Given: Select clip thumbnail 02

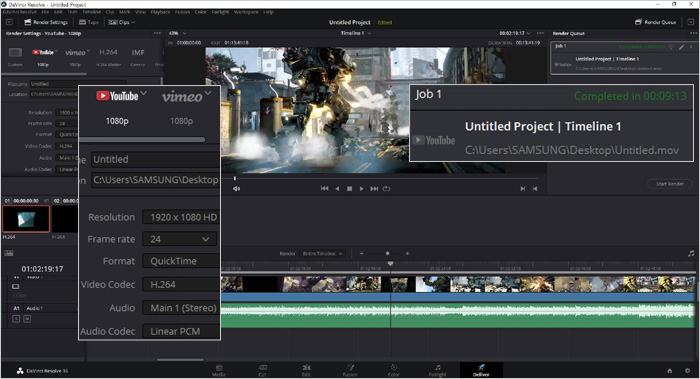Looking at the screenshot, I should pos(65,219).
